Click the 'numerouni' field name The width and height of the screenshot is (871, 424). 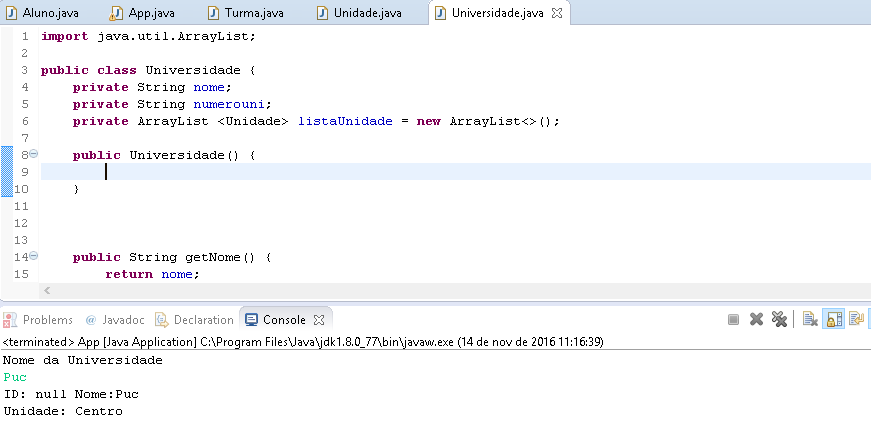click(x=228, y=104)
